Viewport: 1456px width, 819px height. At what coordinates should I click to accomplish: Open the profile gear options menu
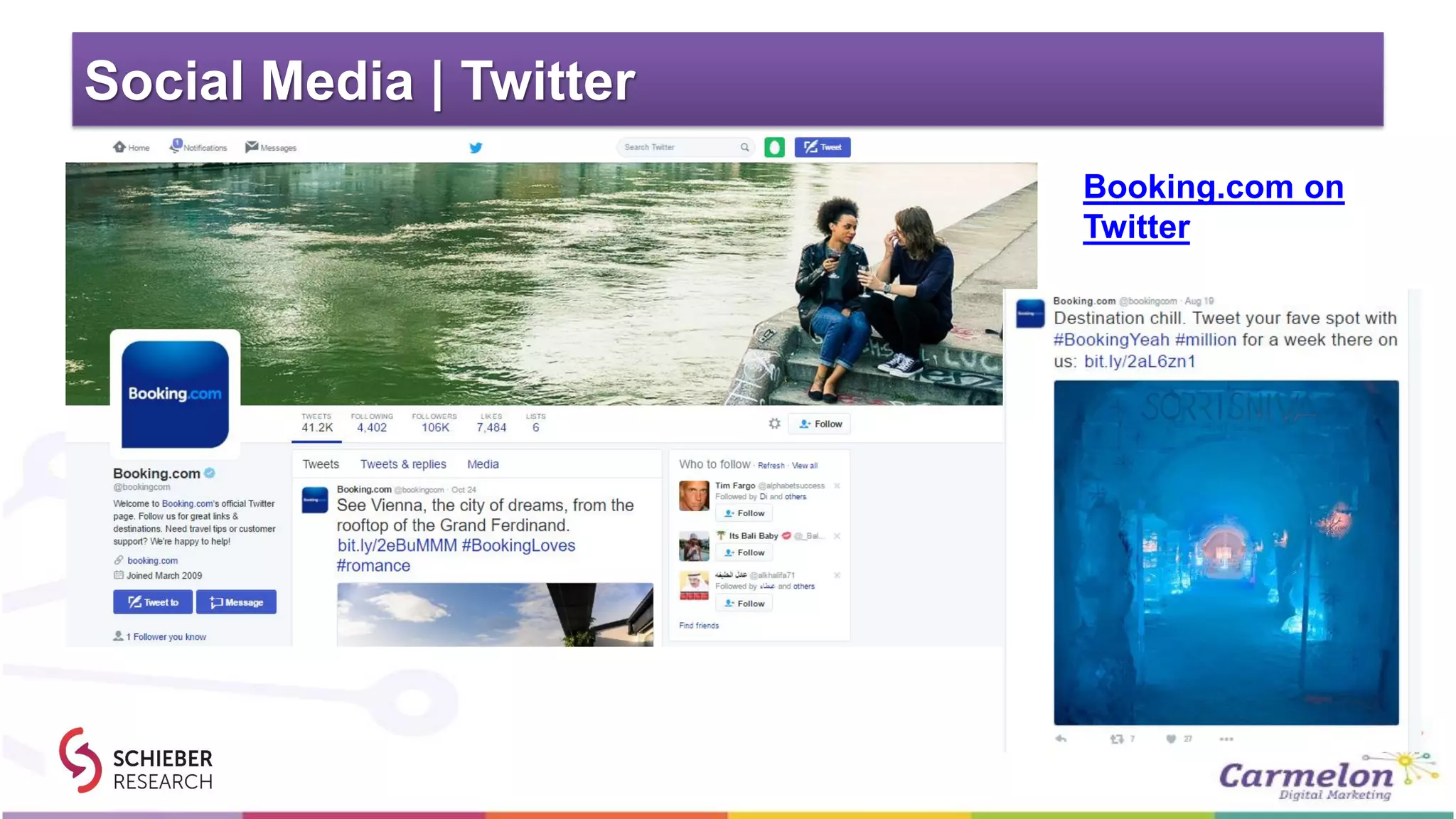[774, 424]
